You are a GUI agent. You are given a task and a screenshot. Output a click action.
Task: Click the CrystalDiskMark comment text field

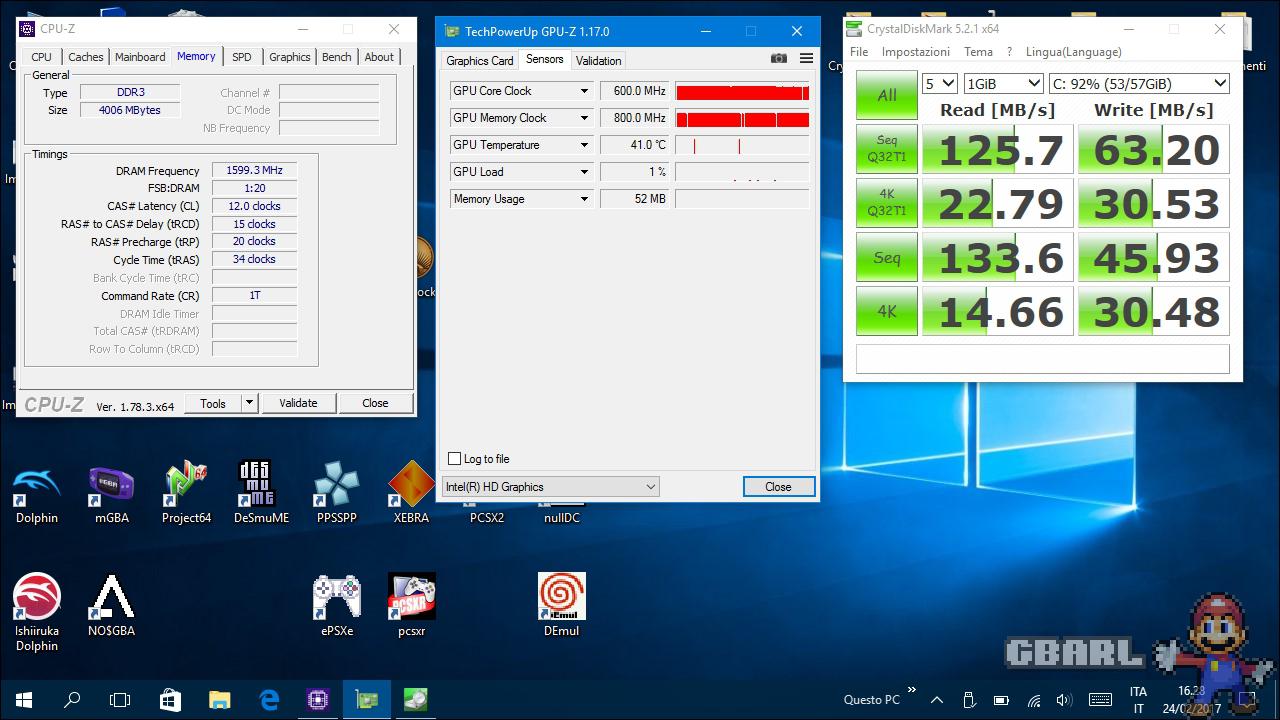pos(1042,359)
